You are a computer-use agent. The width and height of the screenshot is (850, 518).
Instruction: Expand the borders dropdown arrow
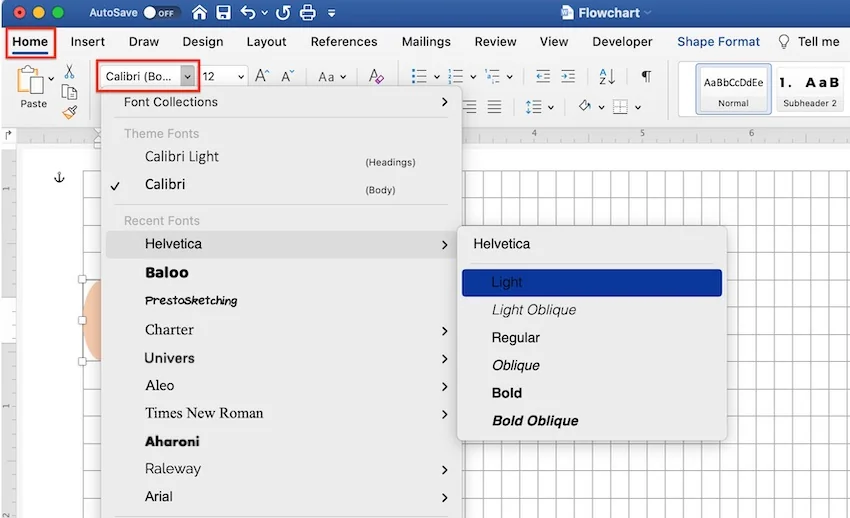(638, 107)
